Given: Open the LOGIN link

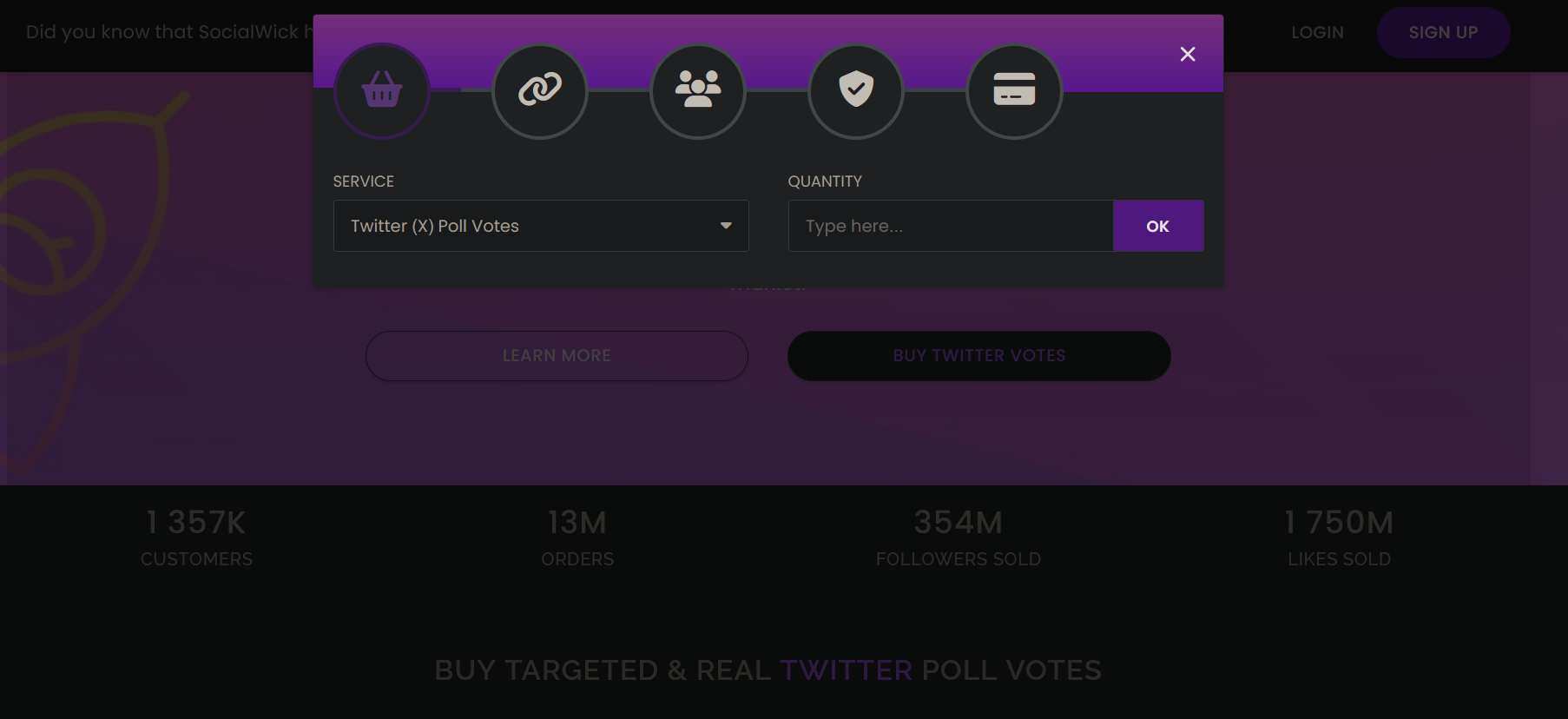Looking at the screenshot, I should 1317,32.
